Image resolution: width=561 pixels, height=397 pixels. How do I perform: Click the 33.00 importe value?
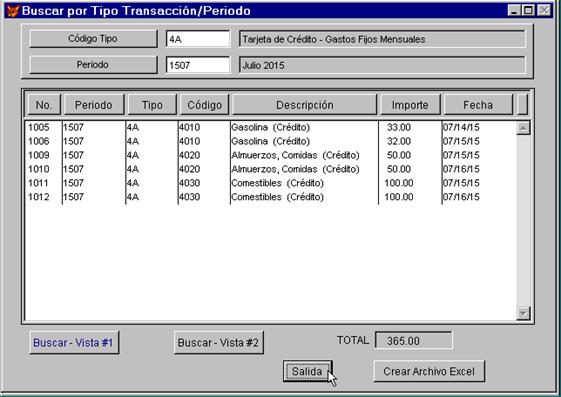click(x=399, y=127)
